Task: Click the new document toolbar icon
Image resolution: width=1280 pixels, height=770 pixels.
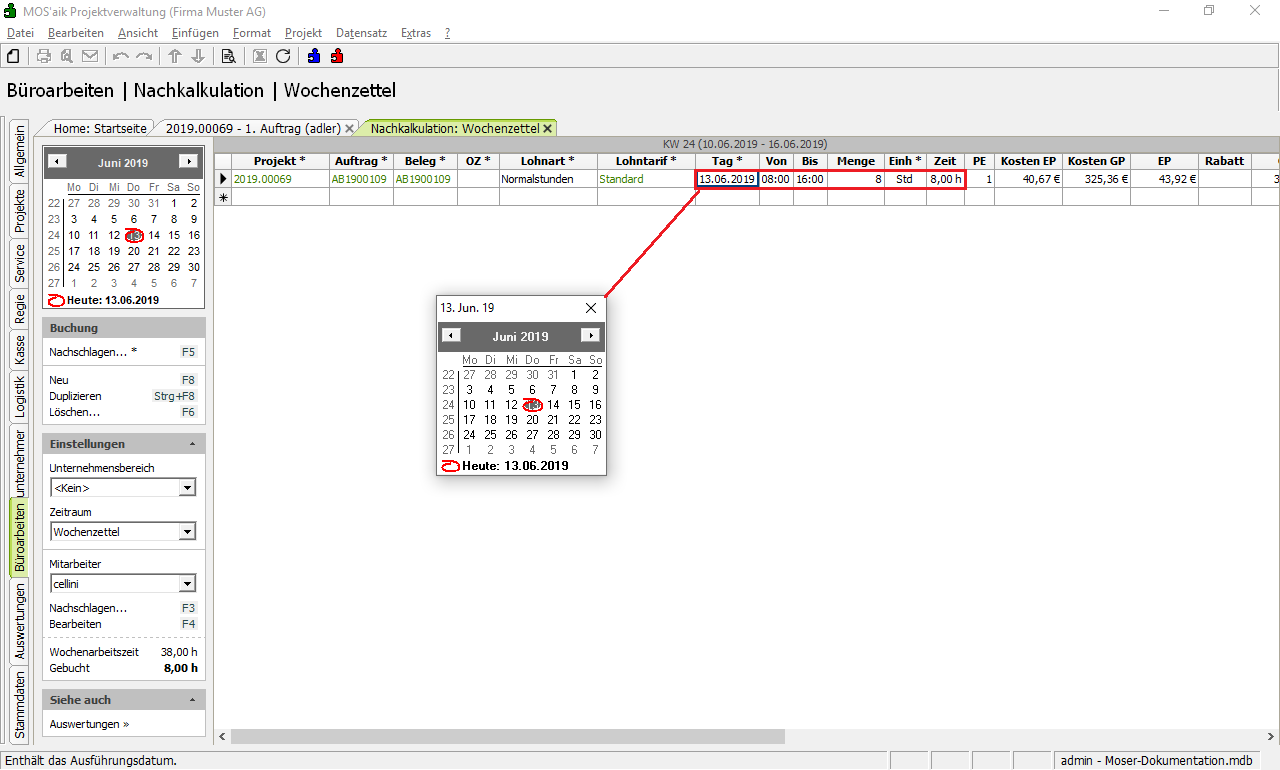Action: click(14, 56)
